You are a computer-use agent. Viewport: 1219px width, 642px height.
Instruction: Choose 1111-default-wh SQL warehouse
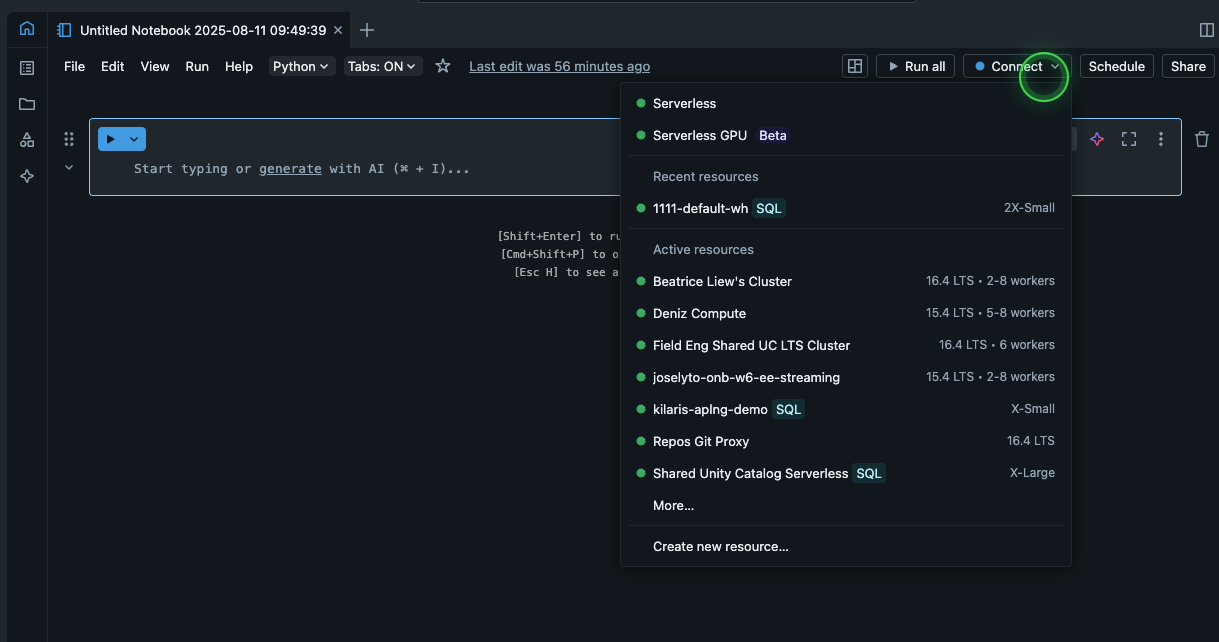[x=846, y=208]
